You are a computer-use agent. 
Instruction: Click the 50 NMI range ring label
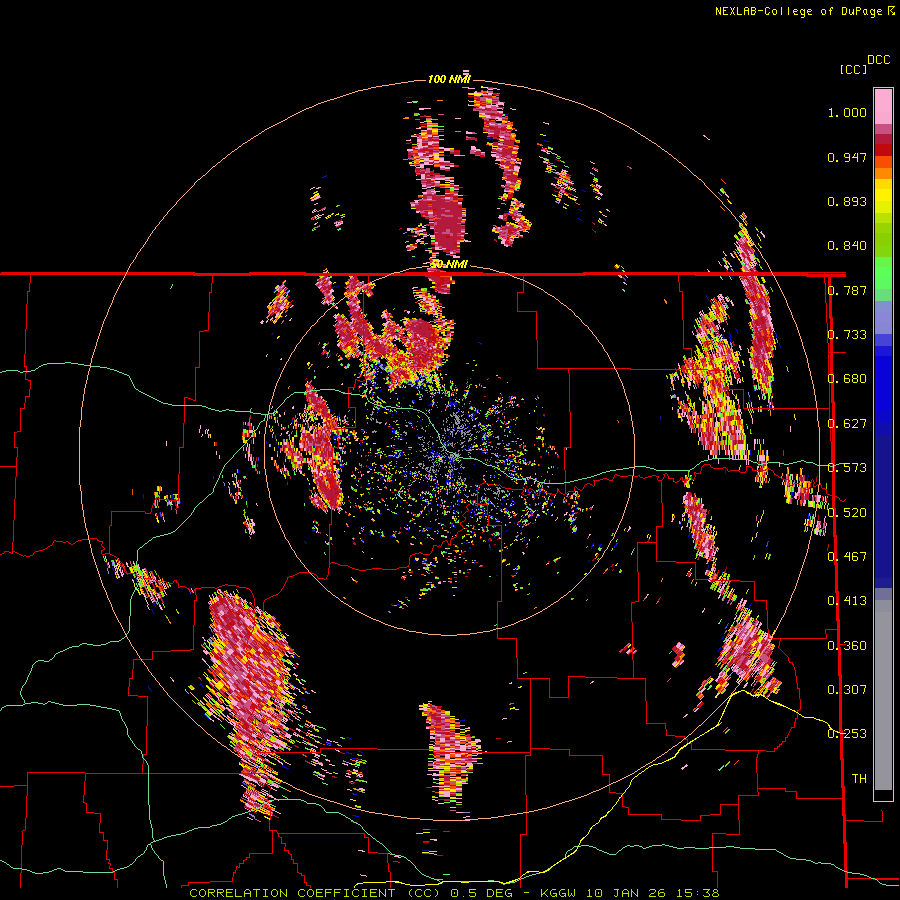[449, 265]
